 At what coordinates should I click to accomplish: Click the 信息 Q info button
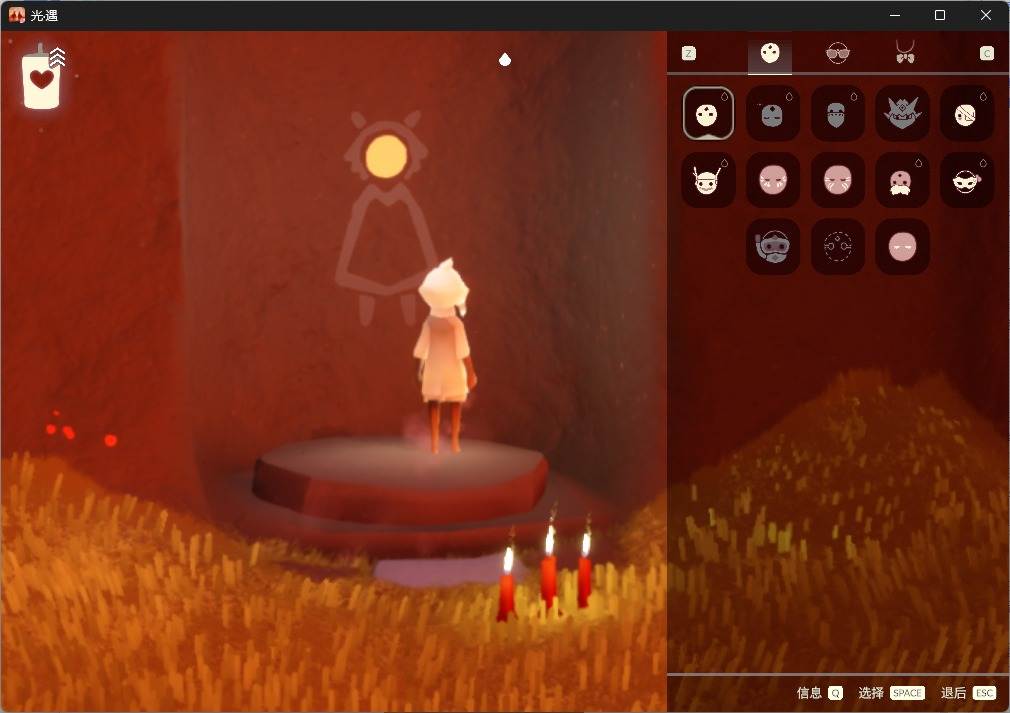click(819, 693)
